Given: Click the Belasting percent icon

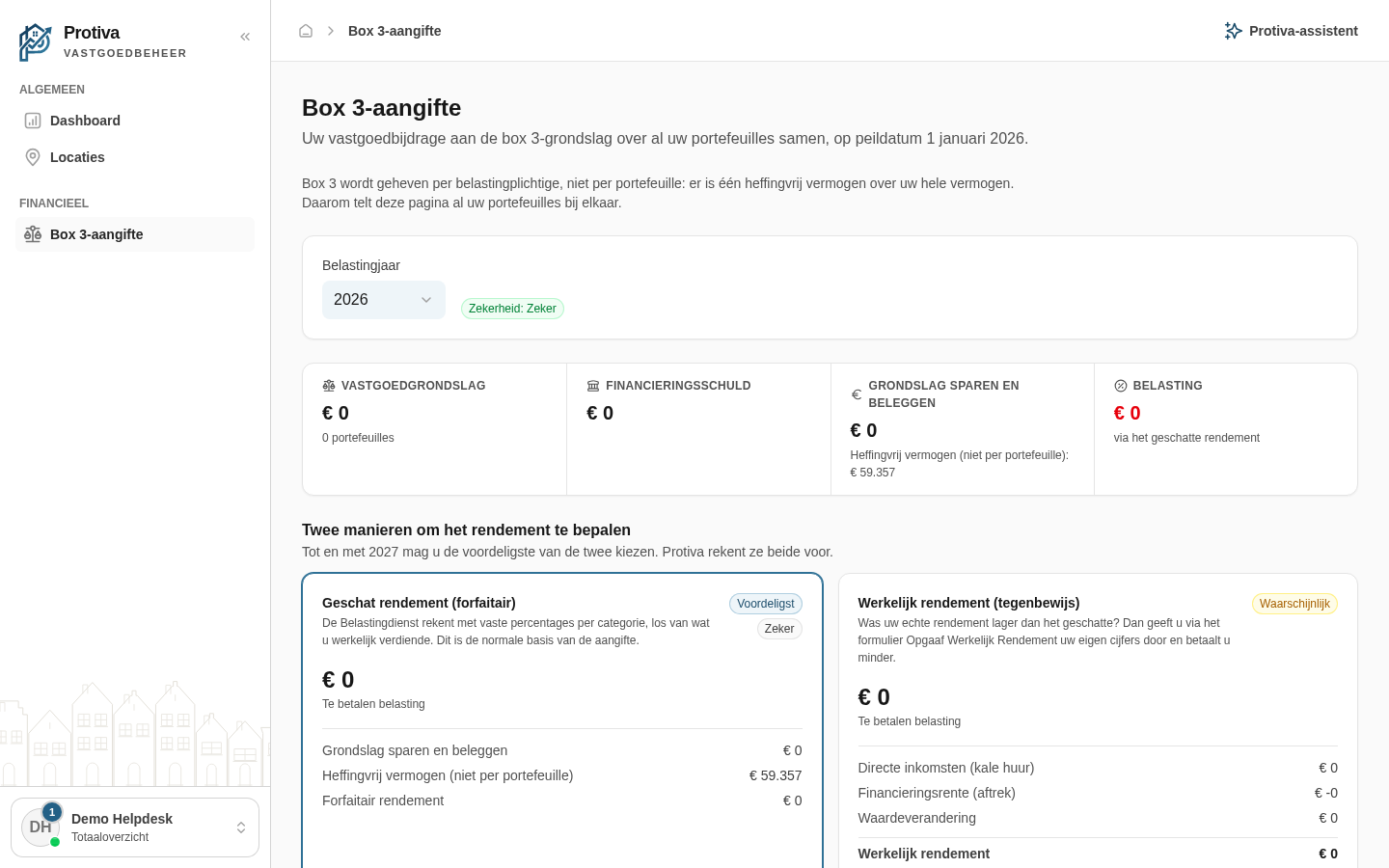Looking at the screenshot, I should click(x=1121, y=386).
